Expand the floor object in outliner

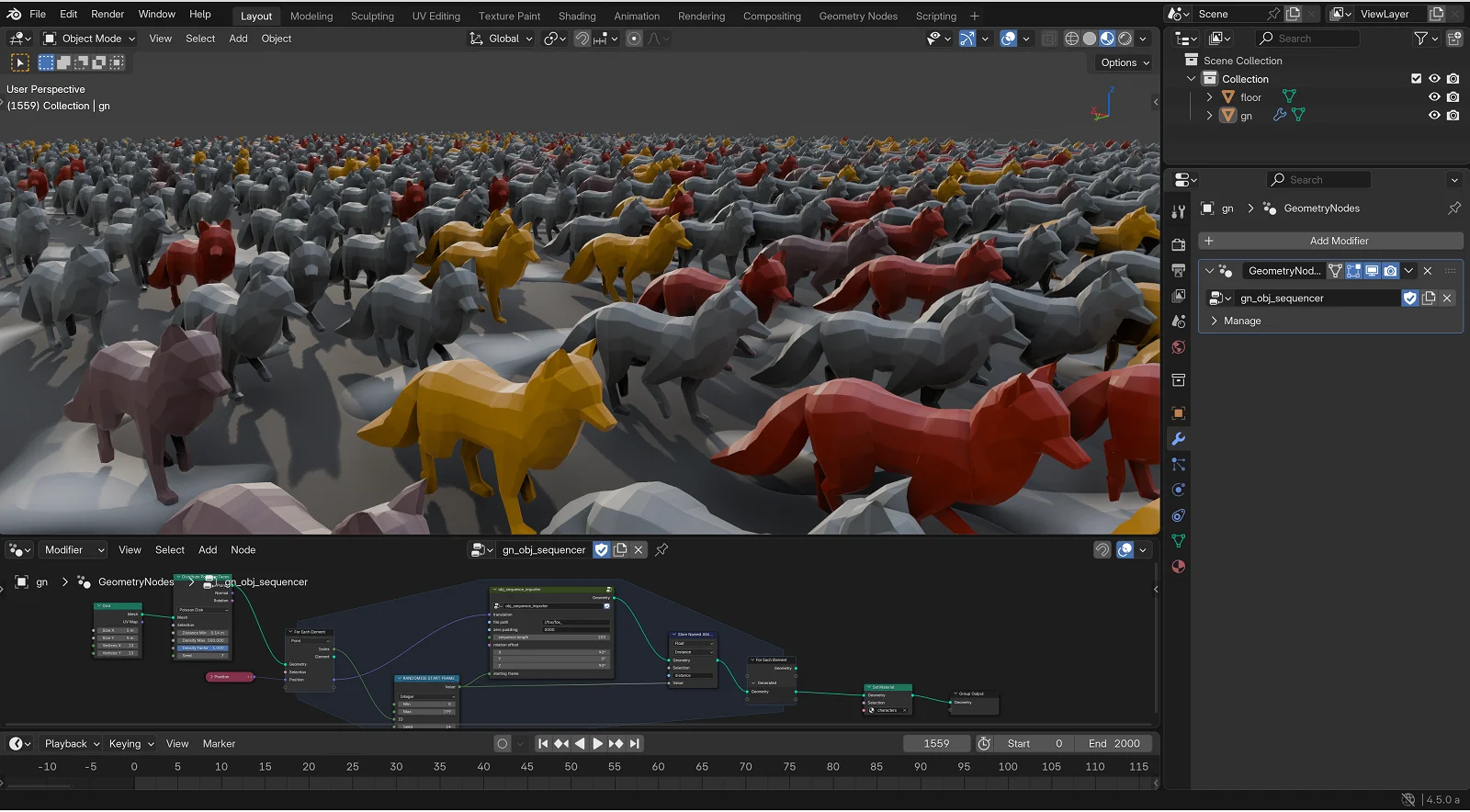tap(1209, 97)
